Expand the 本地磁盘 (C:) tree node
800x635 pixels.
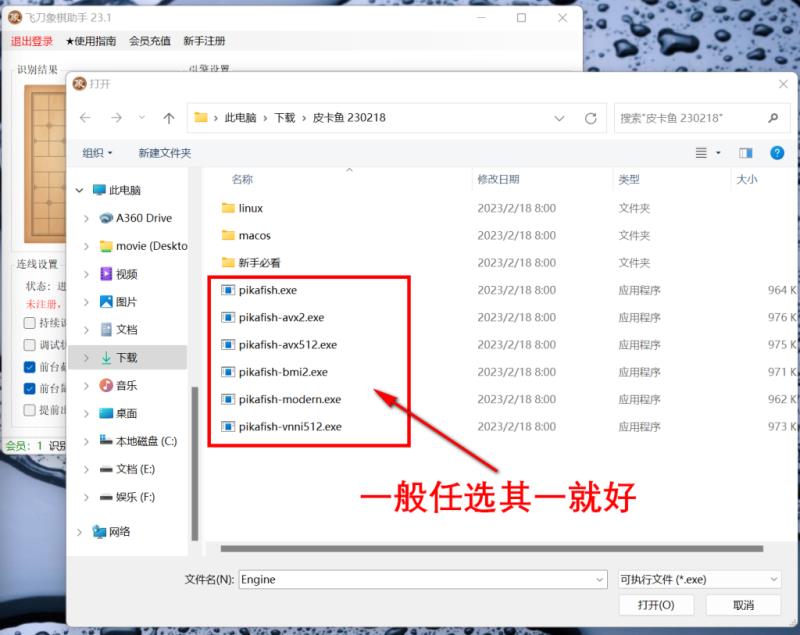[80, 441]
